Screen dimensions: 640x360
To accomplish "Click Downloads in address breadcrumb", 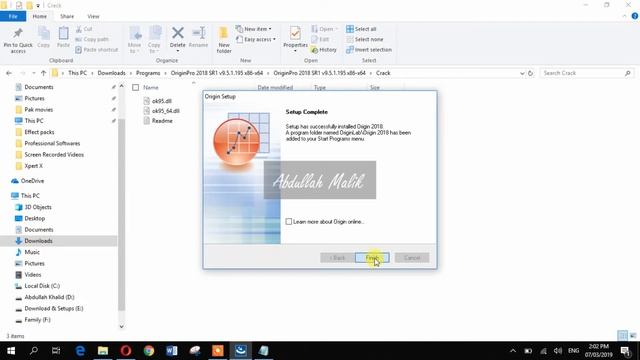I will [111, 73].
